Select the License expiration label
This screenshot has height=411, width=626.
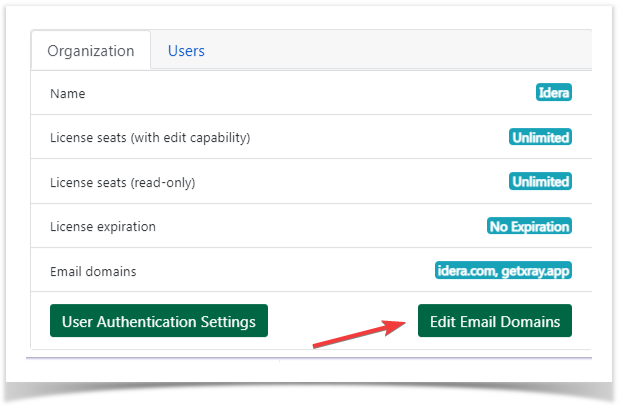tap(103, 226)
